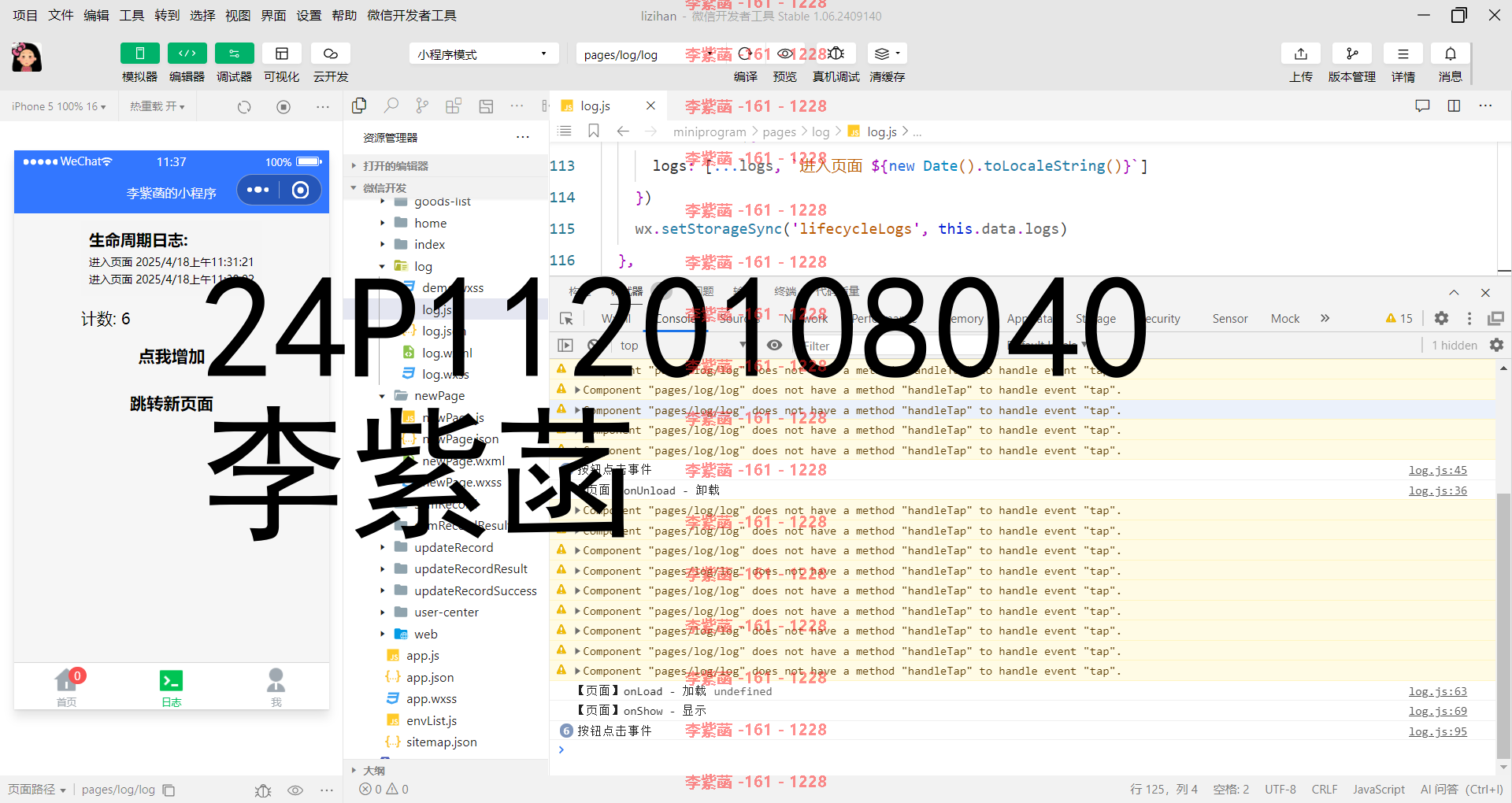Screen dimensions: 1512x803
Task: Open Cloud Development (云开发) console
Action: (331, 54)
